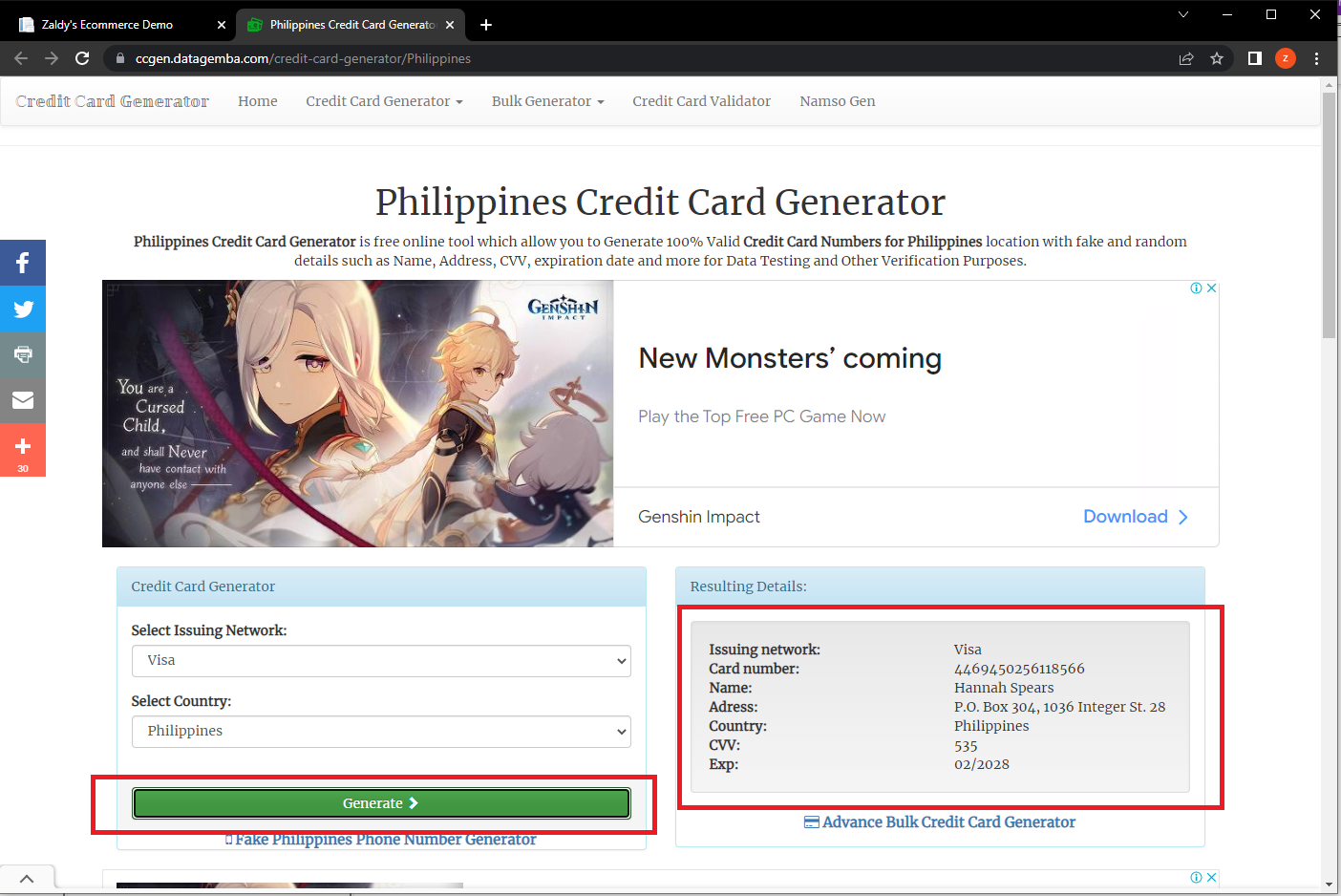This screenshot has width=1341, height=896.
Task: Reload the page with the refresh icon
Action: pyautogui.click(x=82, y=57)
